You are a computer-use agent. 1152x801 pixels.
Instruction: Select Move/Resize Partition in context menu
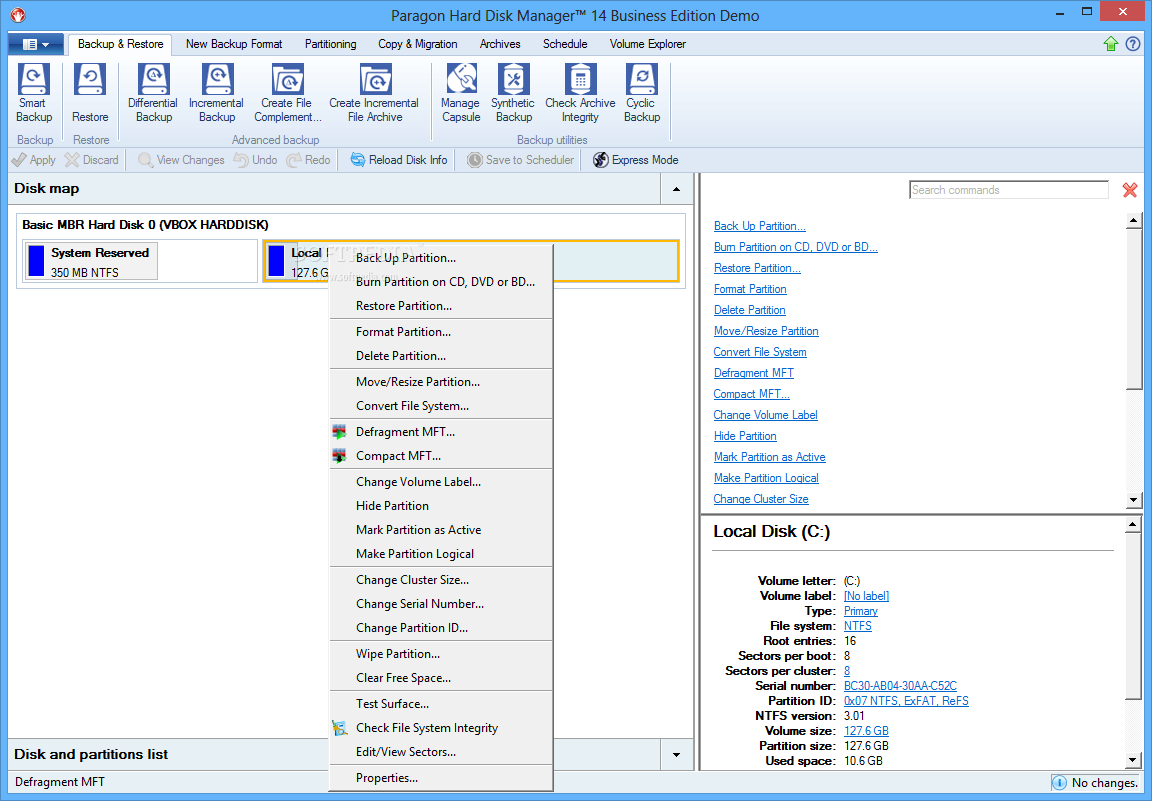pos(441,382)
